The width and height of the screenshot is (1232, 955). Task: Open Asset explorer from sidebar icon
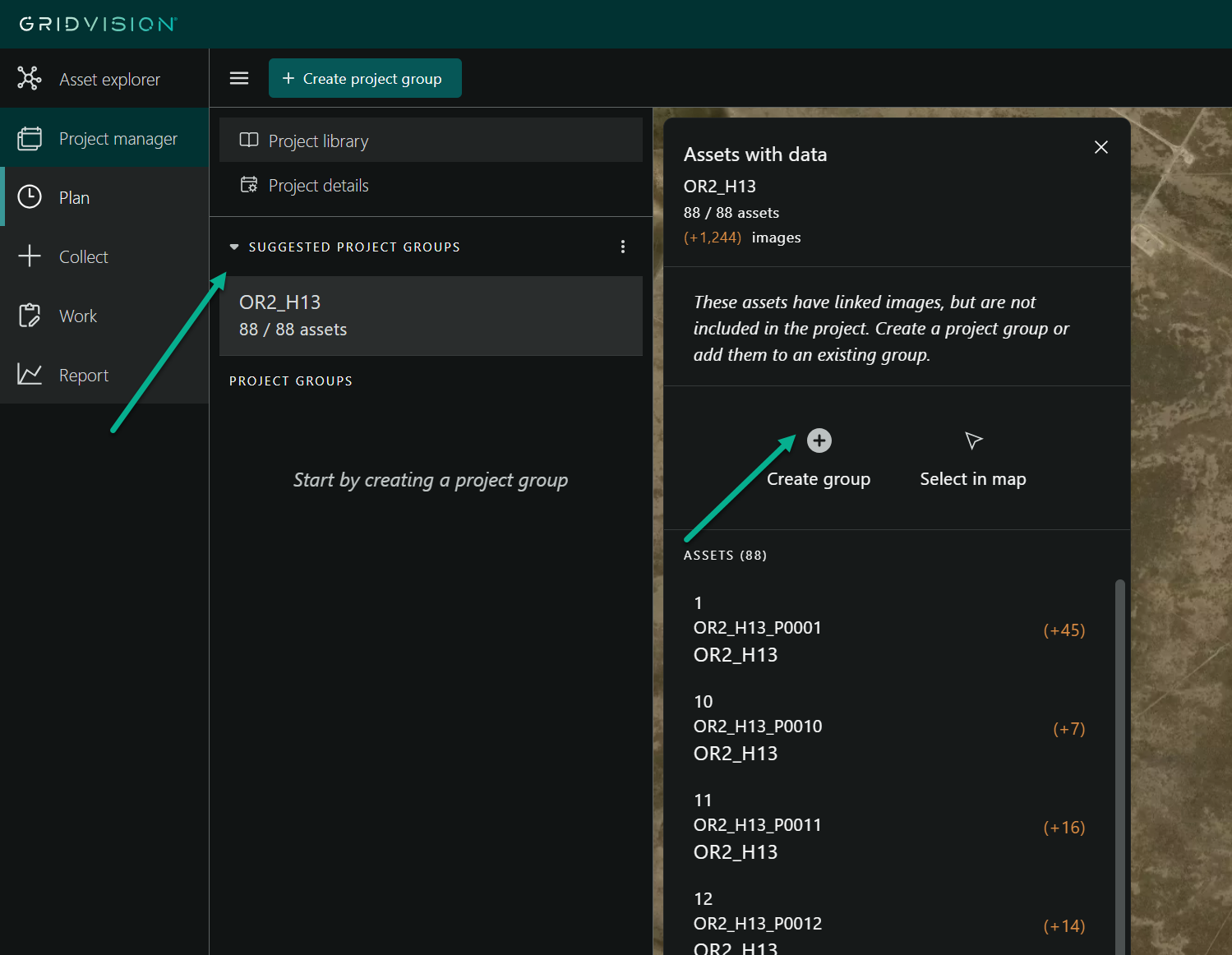[30, 79]
